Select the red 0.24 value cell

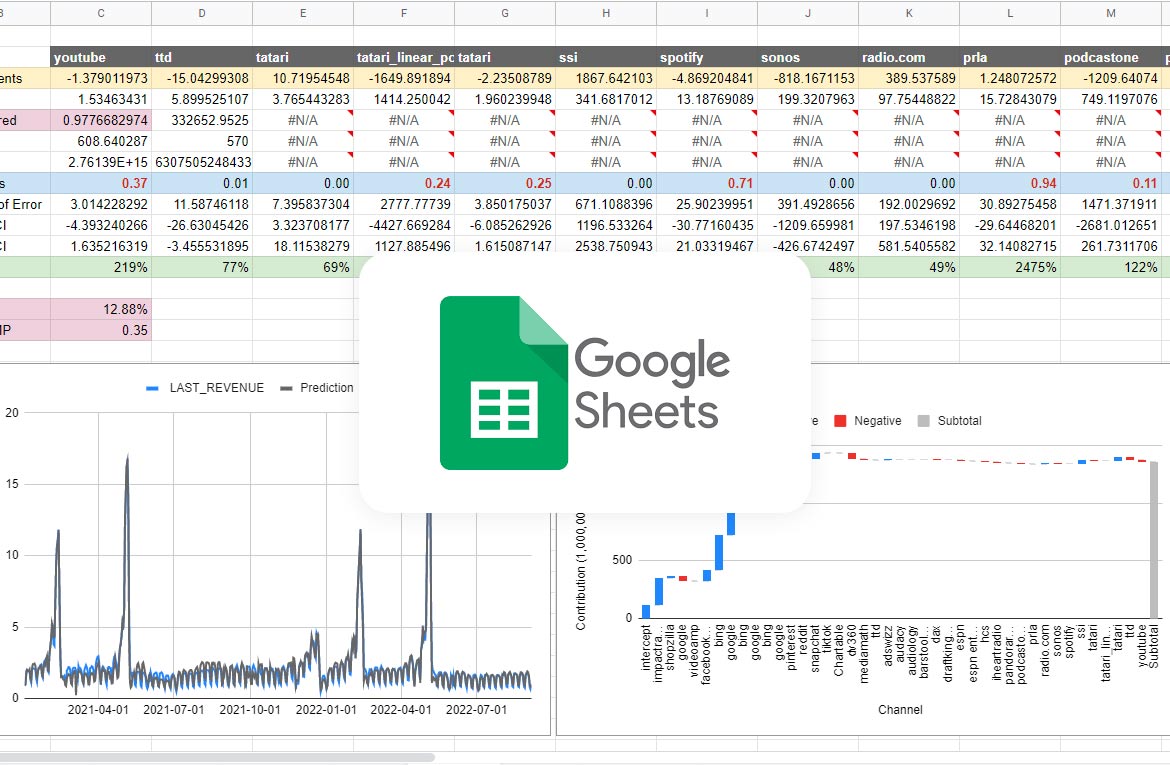click(x=404, y=183)
